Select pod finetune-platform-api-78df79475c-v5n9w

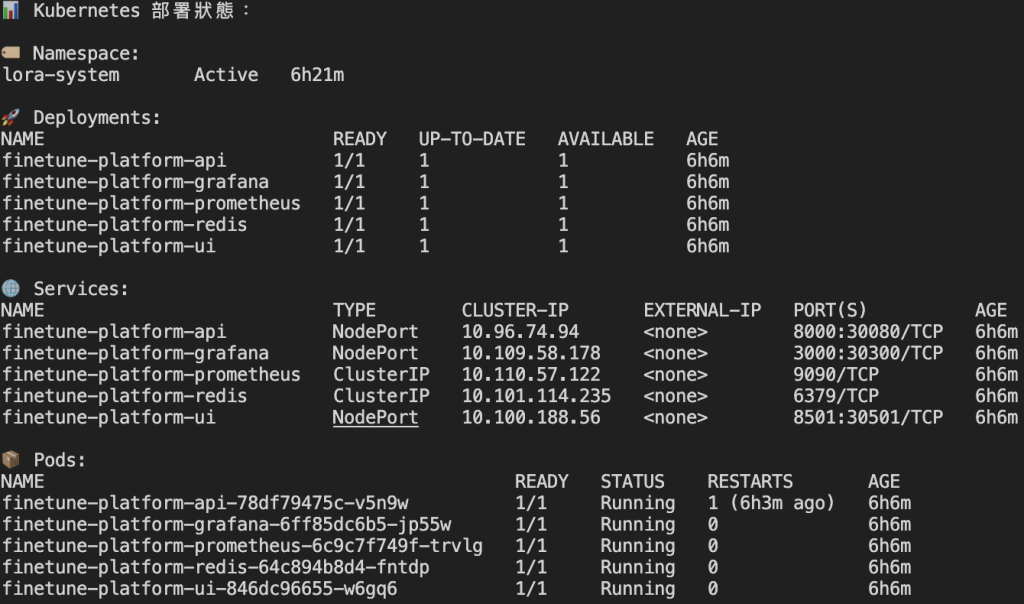(x=205, y=503)
